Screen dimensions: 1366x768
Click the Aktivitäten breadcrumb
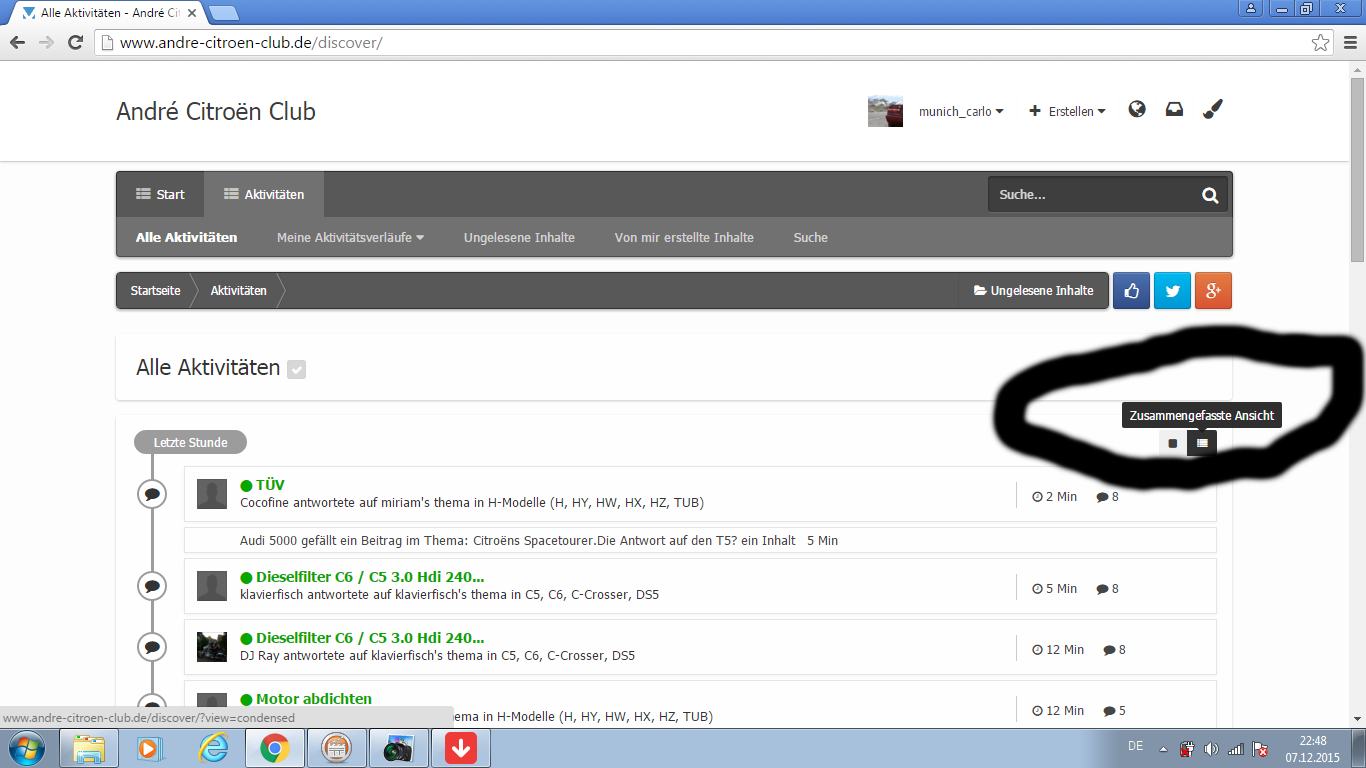(x=238, y=291)
